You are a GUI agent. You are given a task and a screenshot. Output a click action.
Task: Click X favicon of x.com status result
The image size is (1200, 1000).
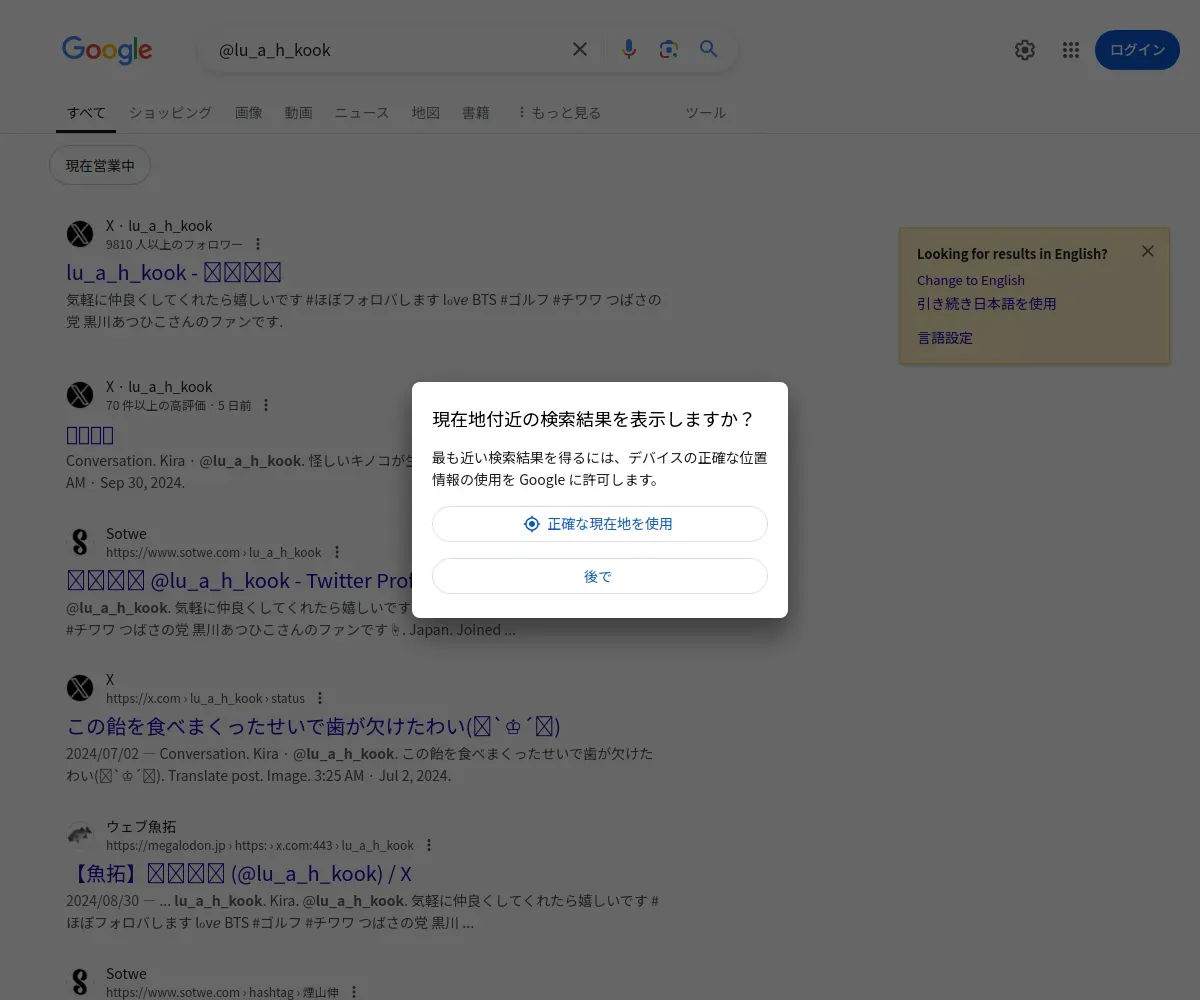(80, 688)
